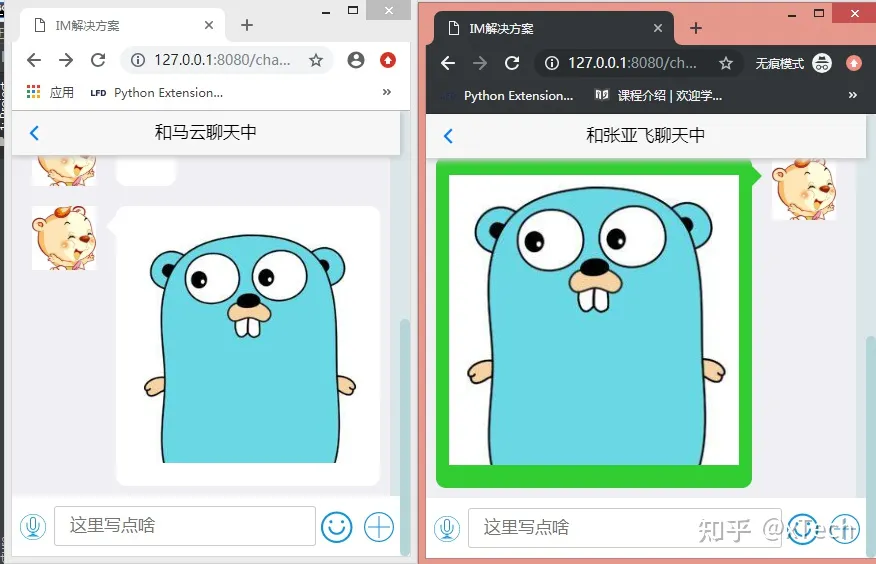Open emoji smiley picker in left chat
The height and width of the screenshot is (564, 876).
tap(336, 527)
